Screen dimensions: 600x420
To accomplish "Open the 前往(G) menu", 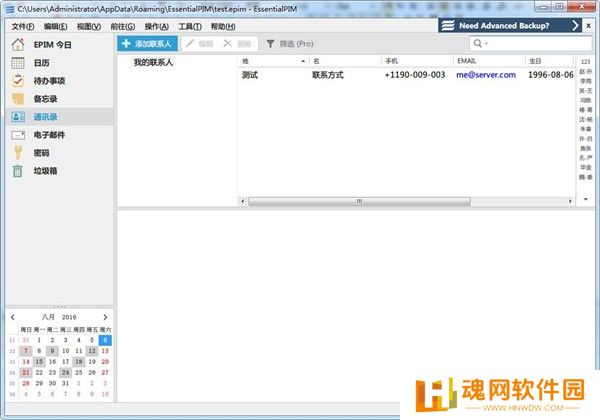I will coord(122,26).
